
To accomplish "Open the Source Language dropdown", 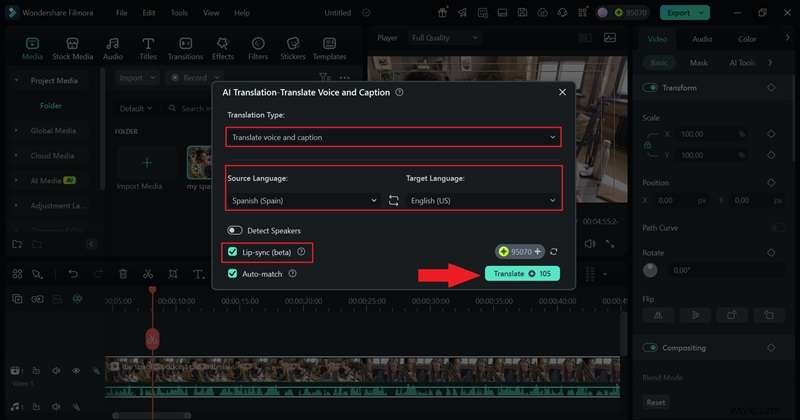I will tap(301, 200).
